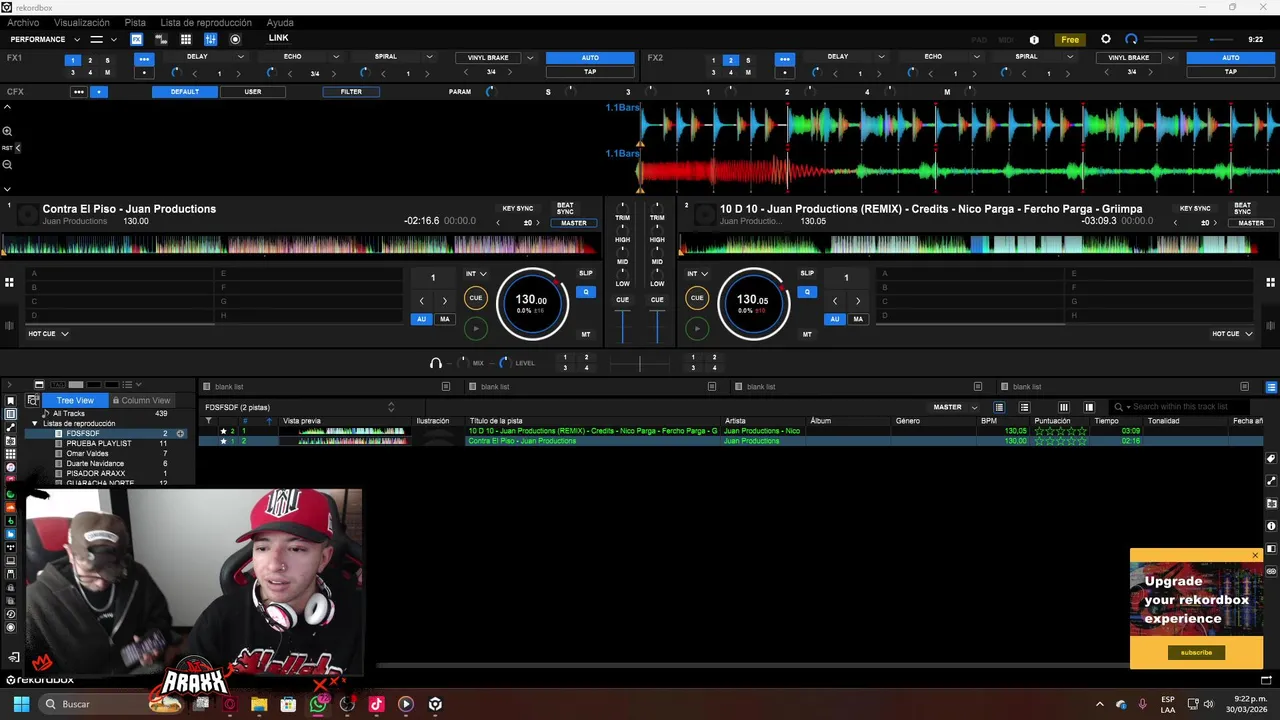Adjust the crossfader
The width and height of the screenshot is (1280, 720).
pyautogui.click(x=640, y=363)
